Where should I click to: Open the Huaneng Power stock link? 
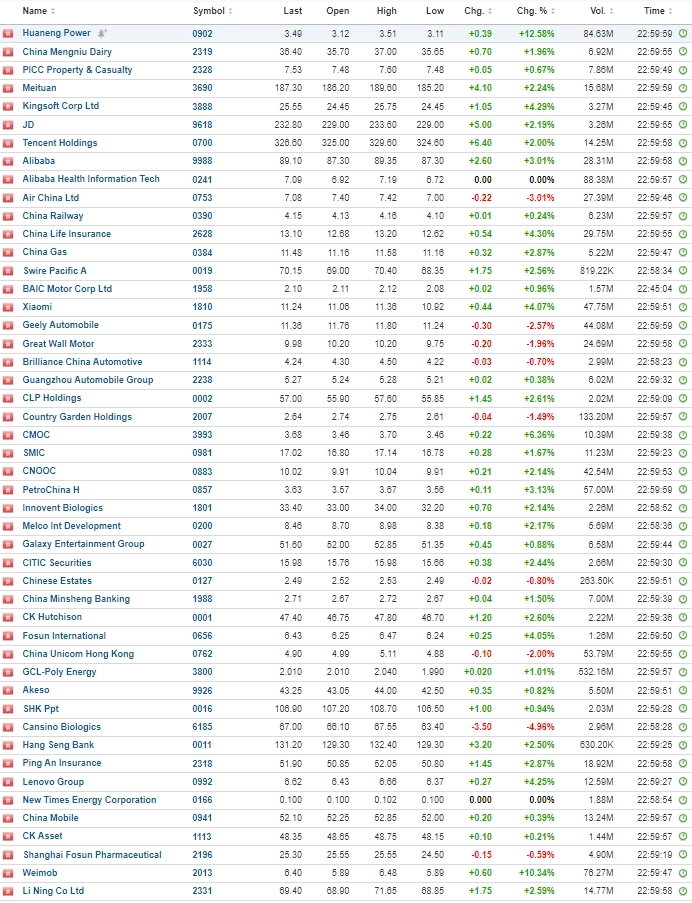pyautogui.click(x=56, y=33)
